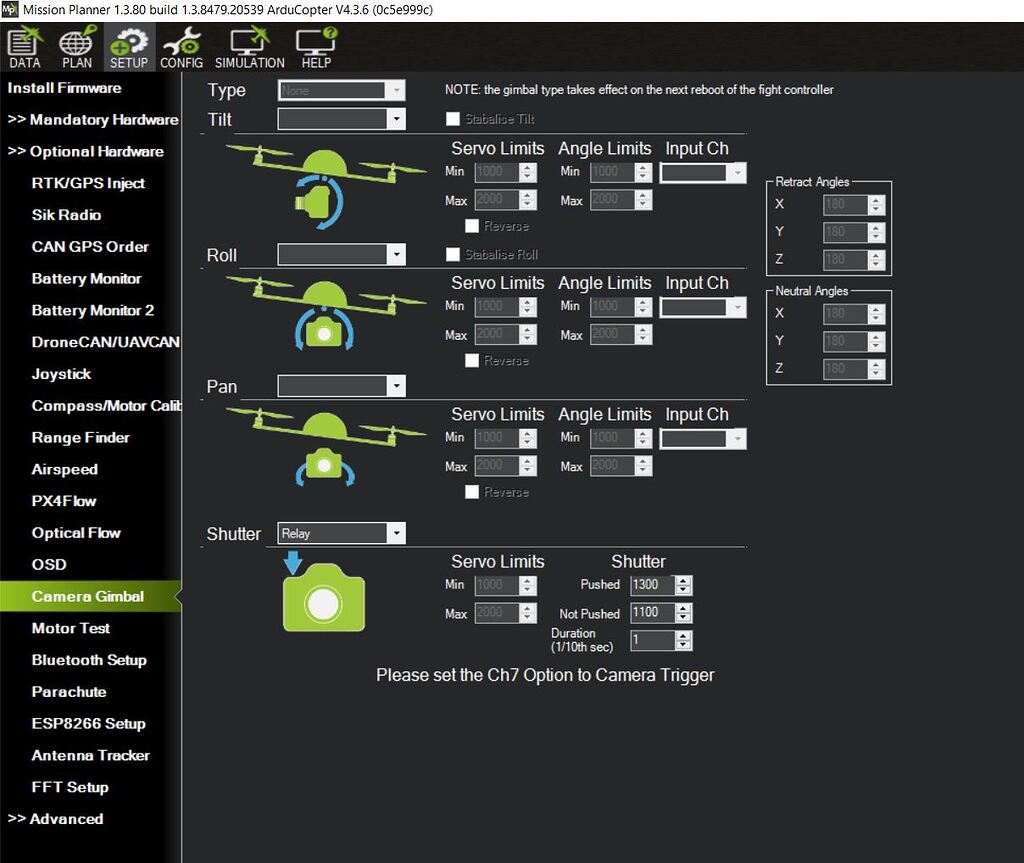Open the Optional Hardware section

(x=90, y=151)
